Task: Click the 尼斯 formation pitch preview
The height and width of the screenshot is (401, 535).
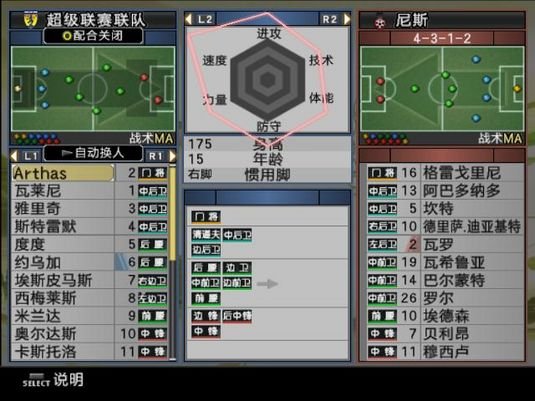Action: (442, 89)
